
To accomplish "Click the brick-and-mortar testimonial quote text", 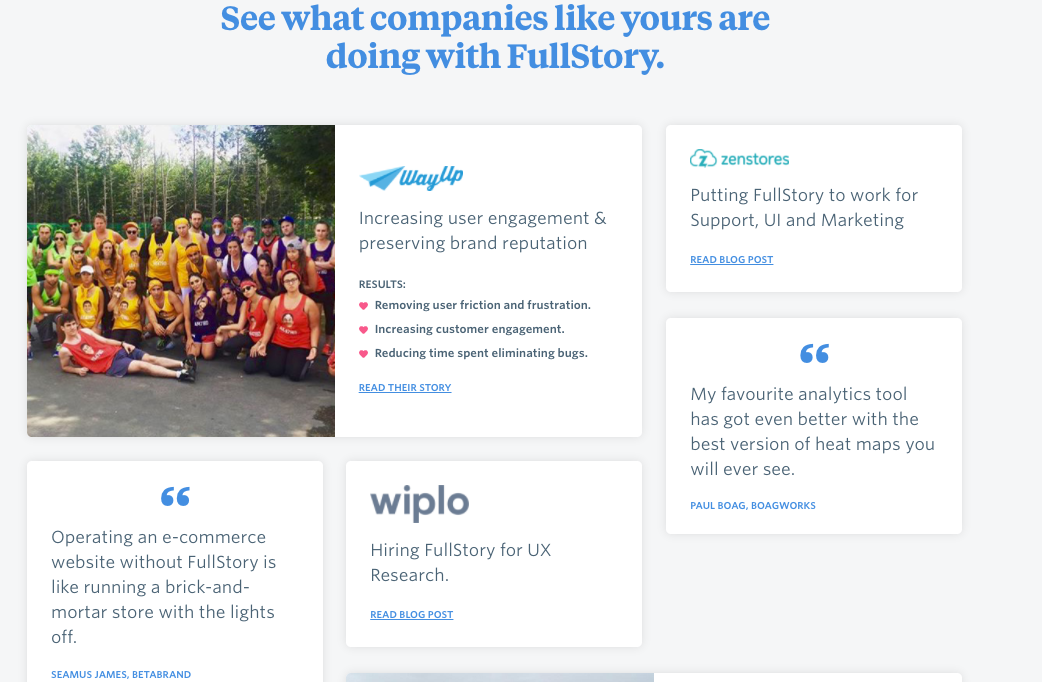I will 163,586.
